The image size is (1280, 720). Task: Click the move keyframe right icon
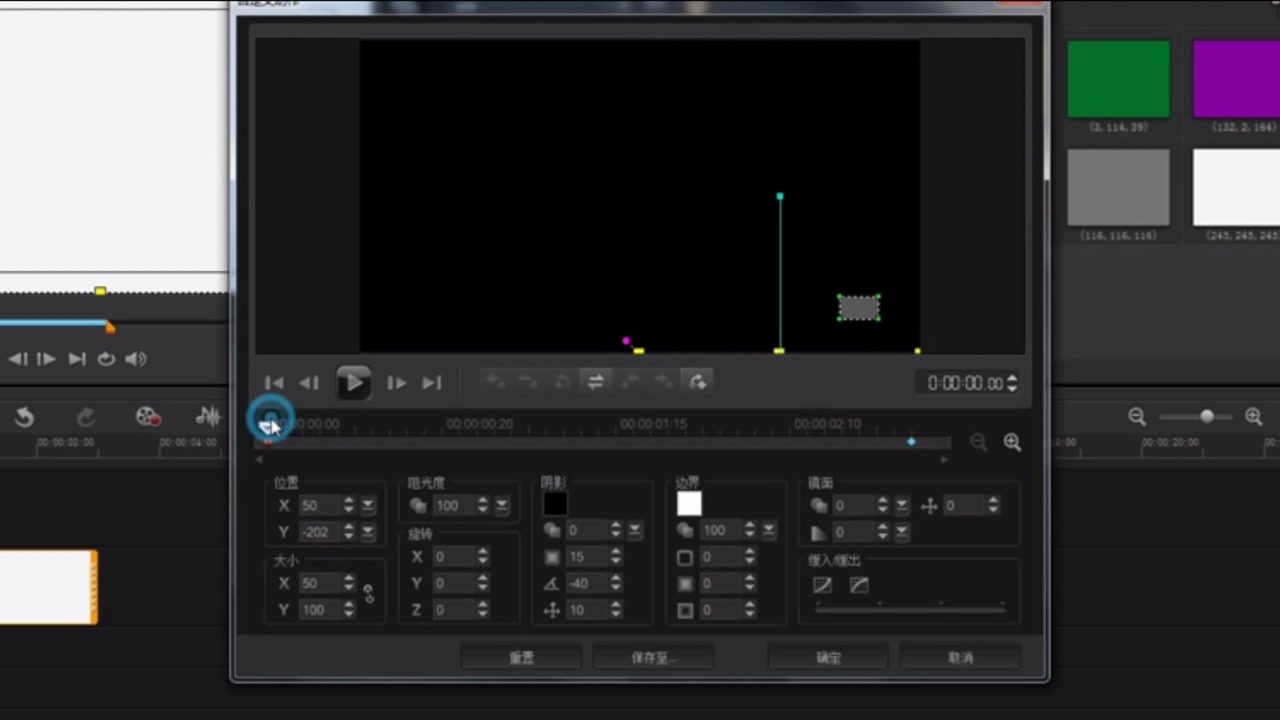(x=664, y=381)
